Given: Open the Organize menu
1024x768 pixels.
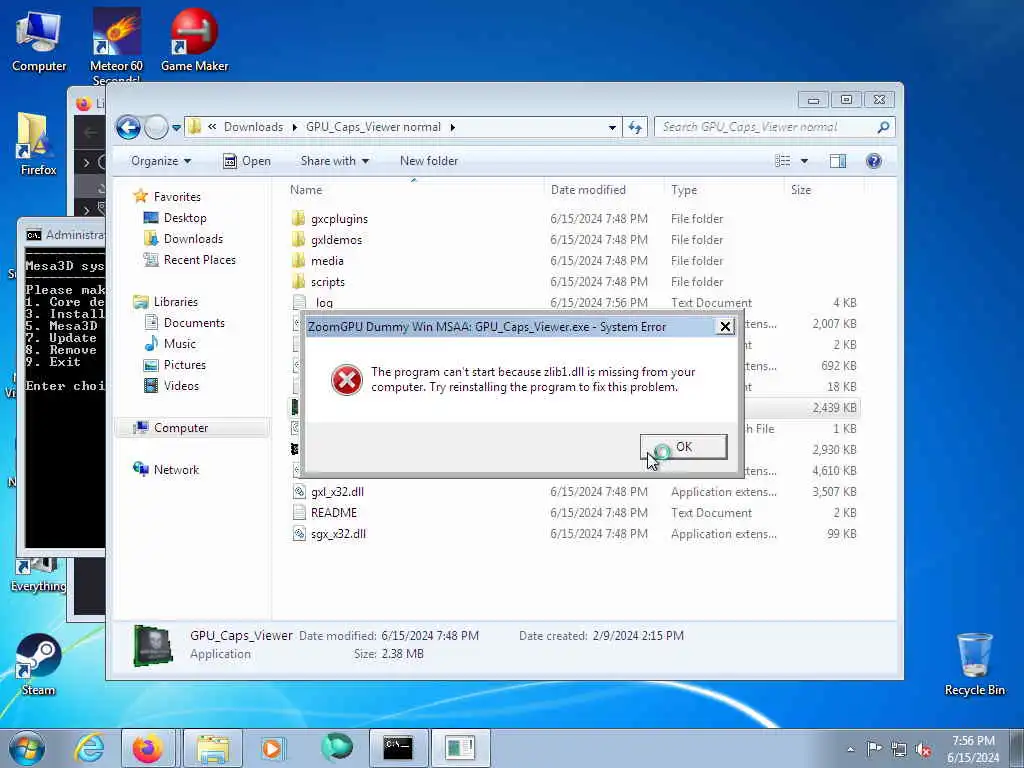Looking at the screenshot, I should [x=161, y=161].
